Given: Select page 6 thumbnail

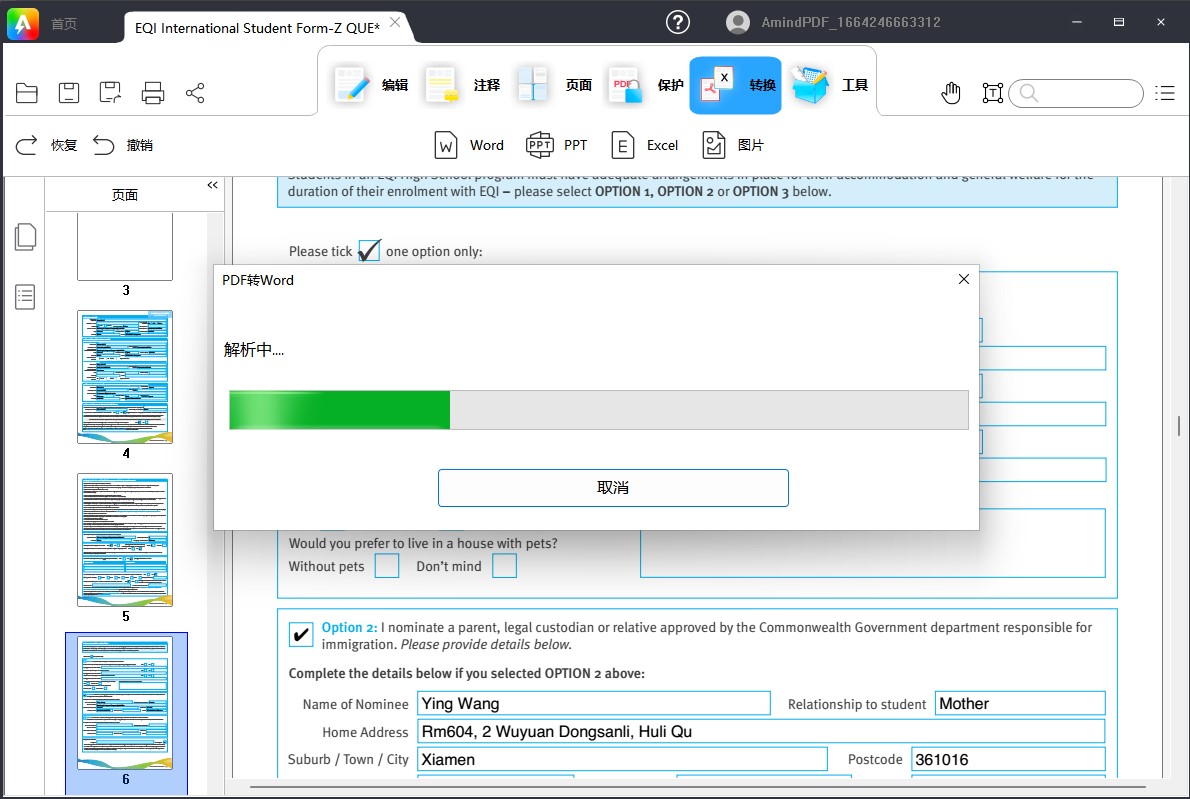Looking at the screenshot, I should tap(125, 703).
